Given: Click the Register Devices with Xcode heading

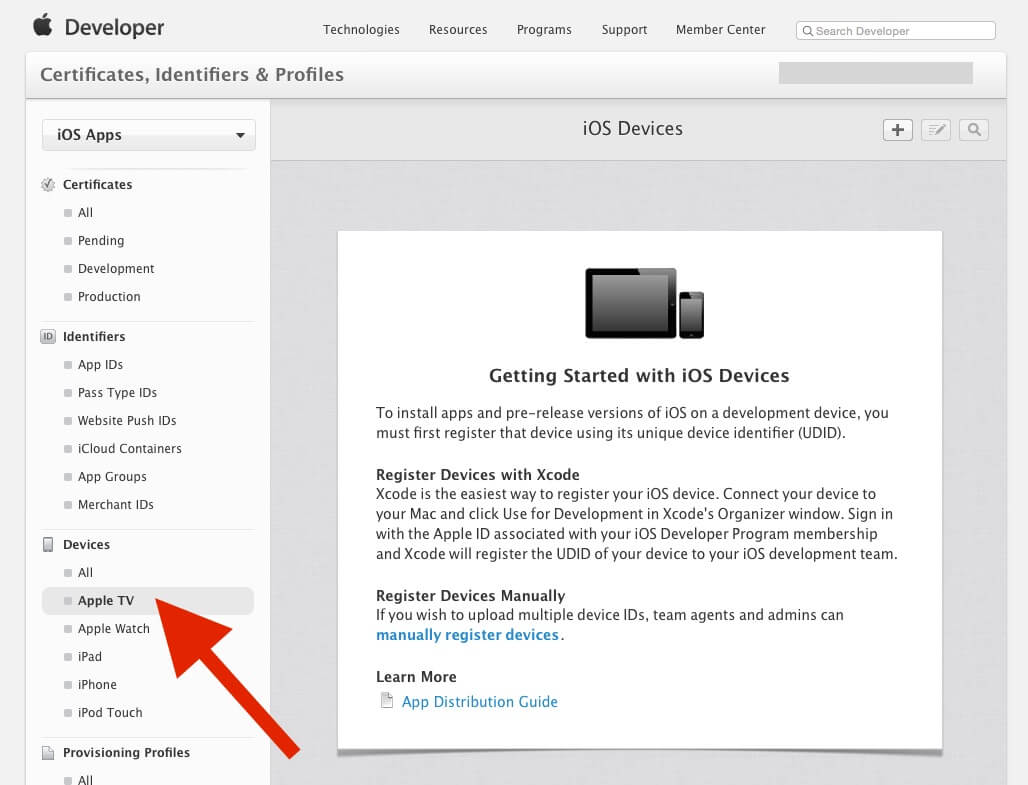Looking at the screenshot, I should [478, 474].
